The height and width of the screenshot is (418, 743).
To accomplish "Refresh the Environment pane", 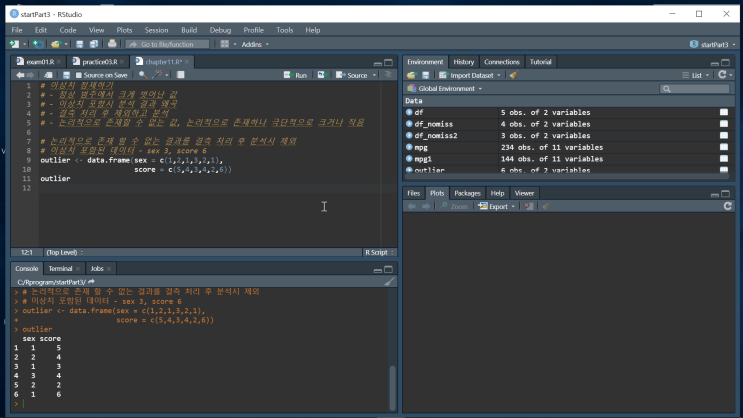I will (722, 74).
